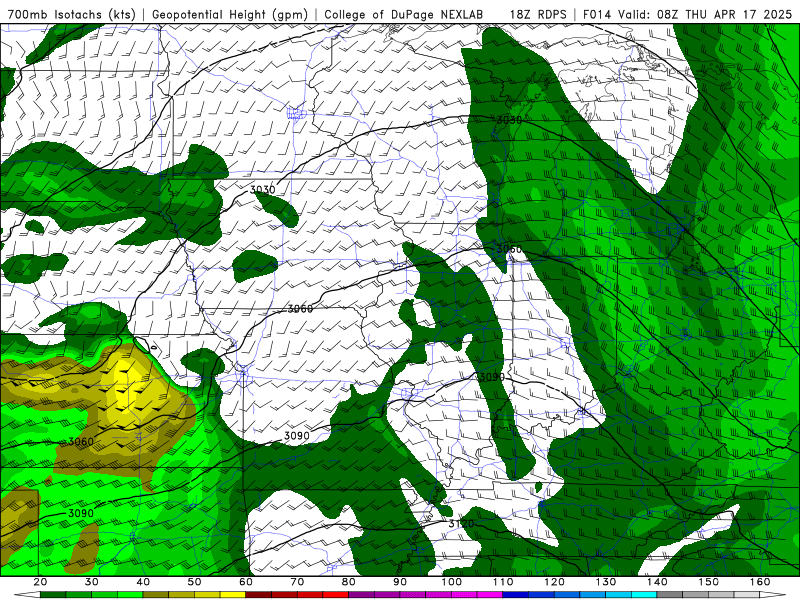Click the 80 knot color scale label
The width and height of the screenshot is (800, 600).
click(x=349, y=582)
